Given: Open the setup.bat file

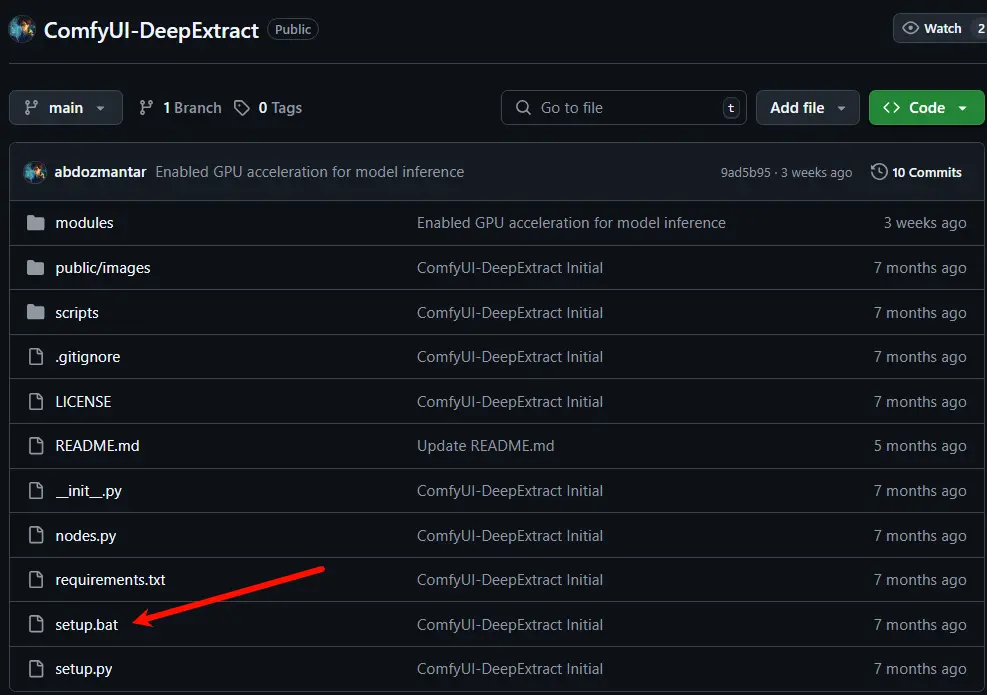Looking at the screenshot, I should click(86, 625).
